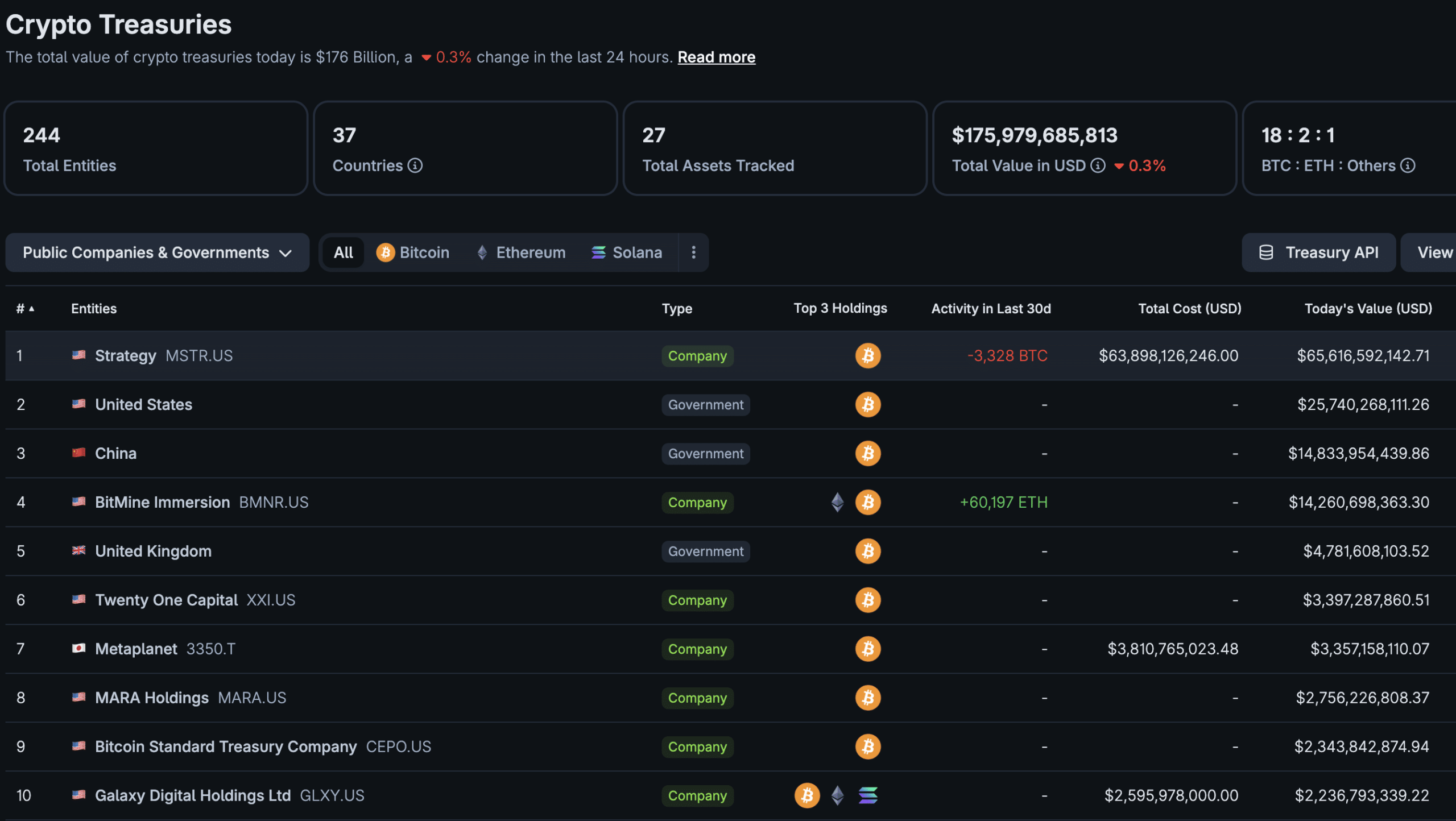This screenshot has height=821, width=1456.
Task: Open MARA Holdings entity page
Action: pyautogui.click(x=191, y=698)
